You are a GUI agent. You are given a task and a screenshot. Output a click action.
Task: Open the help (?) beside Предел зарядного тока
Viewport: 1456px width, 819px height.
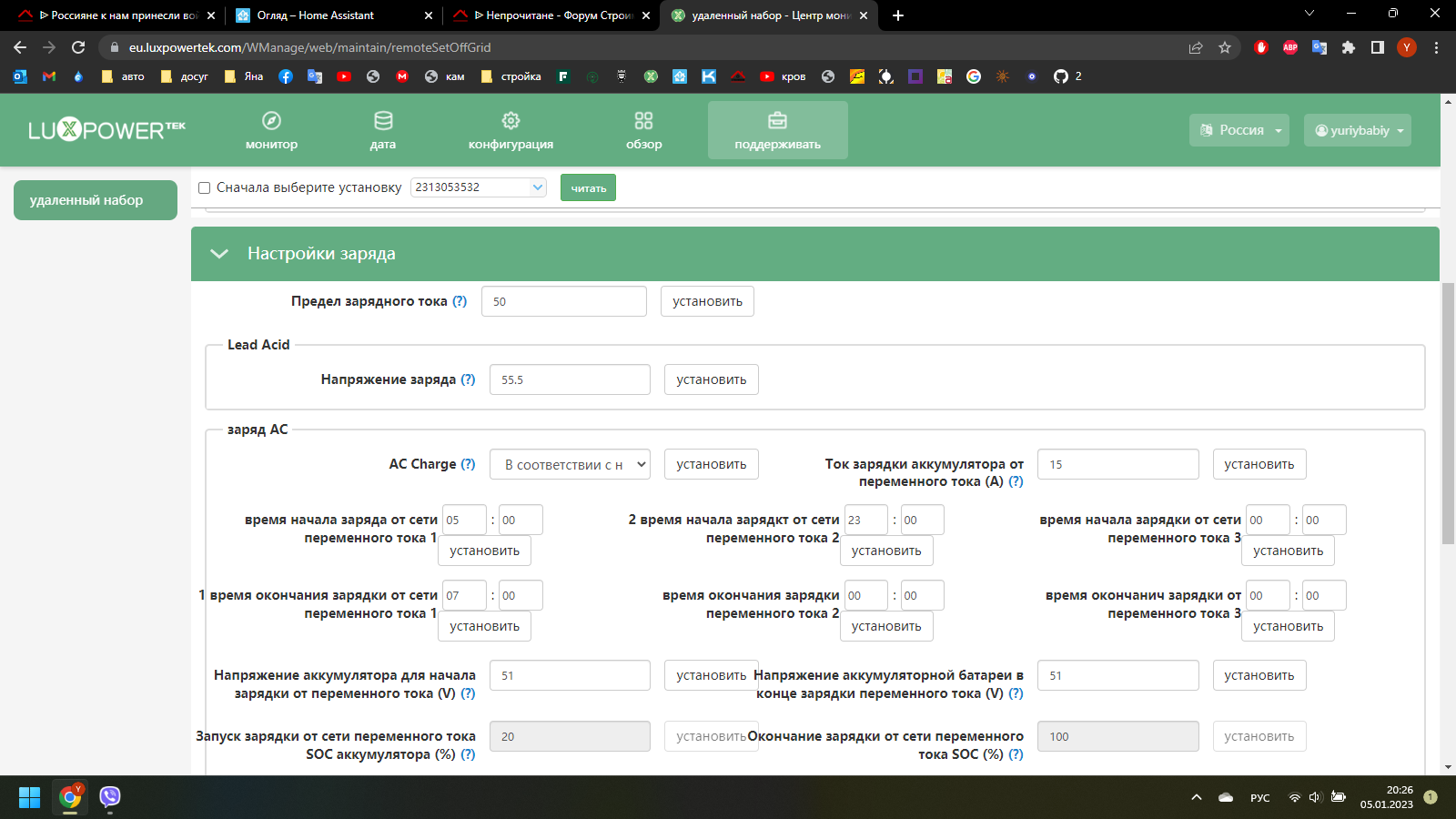pyautogui.click(x=460, y=301)
